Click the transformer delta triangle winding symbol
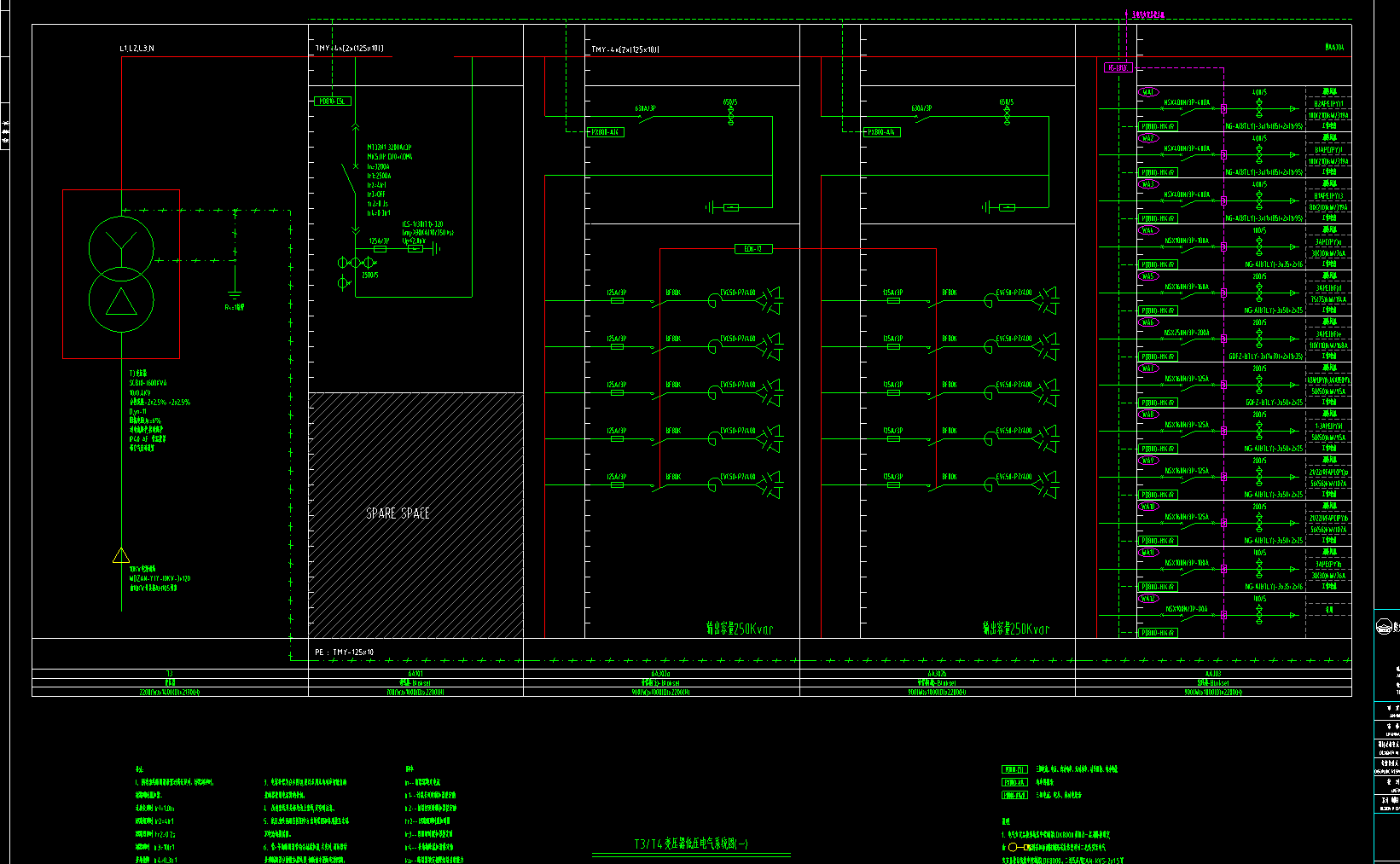Viewport: 1400px width, 864px height. [x=121, y=303]
